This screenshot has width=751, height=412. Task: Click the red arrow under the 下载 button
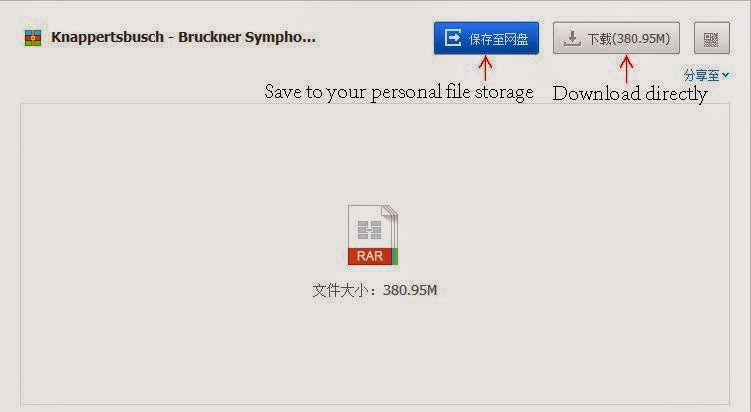pos(626,69)
